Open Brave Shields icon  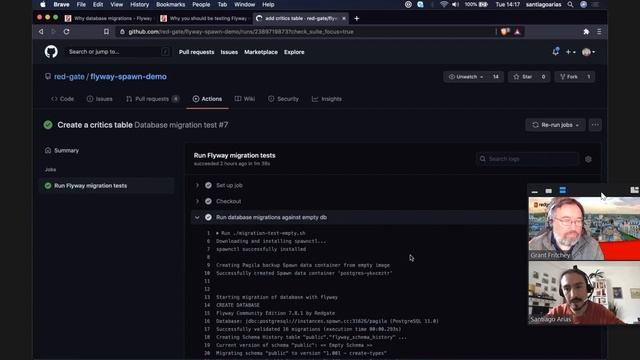(x=505, y=31)
